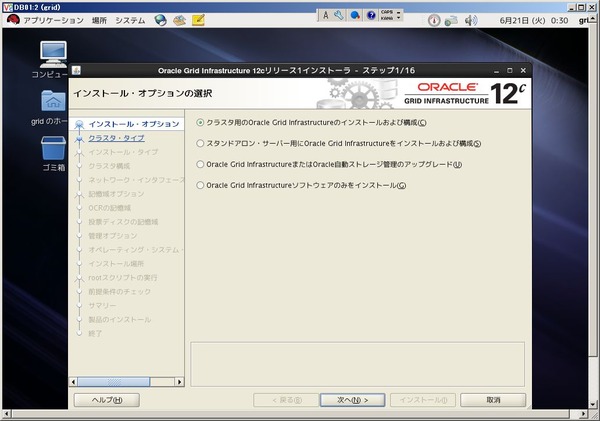Click the 取消 cancel button

click(493, 400)
